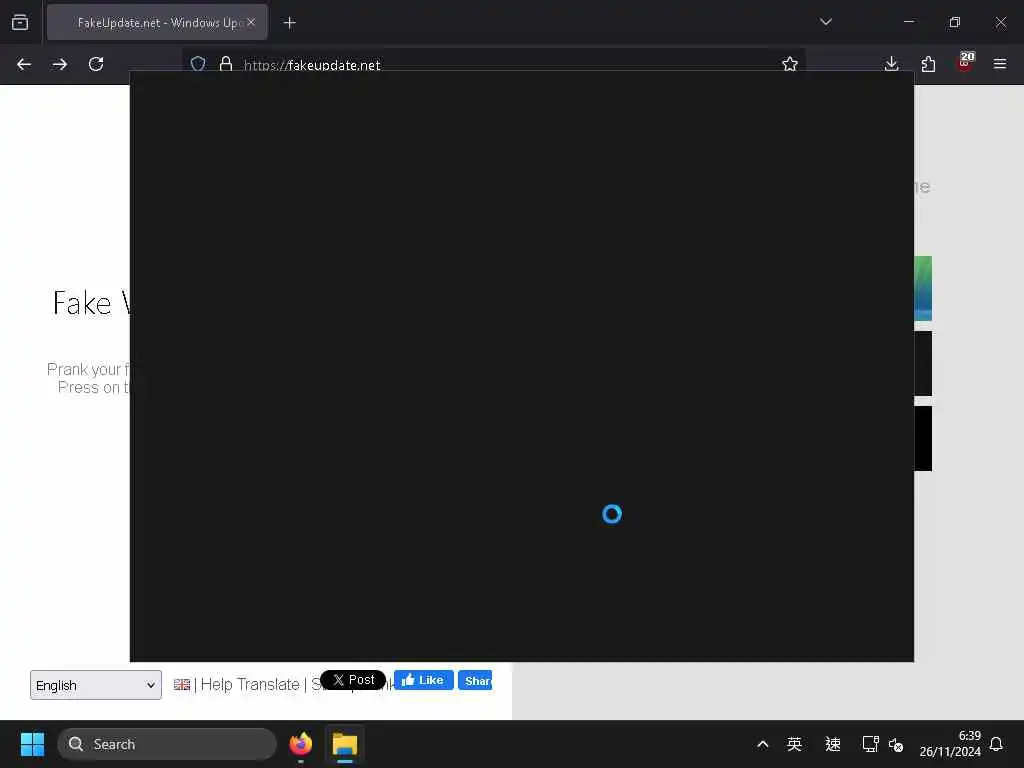Open the Firefox hamburger application menu

tap(1000, 64)
